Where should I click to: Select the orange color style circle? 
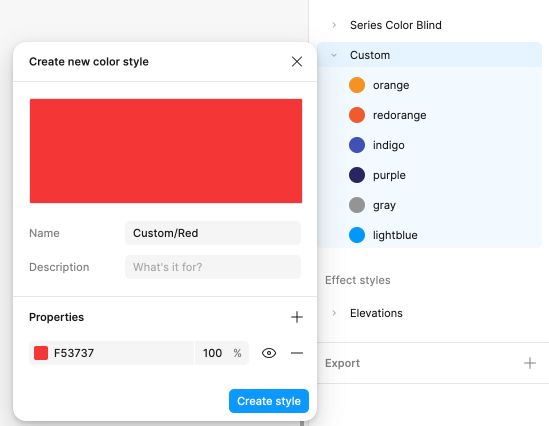tap(357, 85)
